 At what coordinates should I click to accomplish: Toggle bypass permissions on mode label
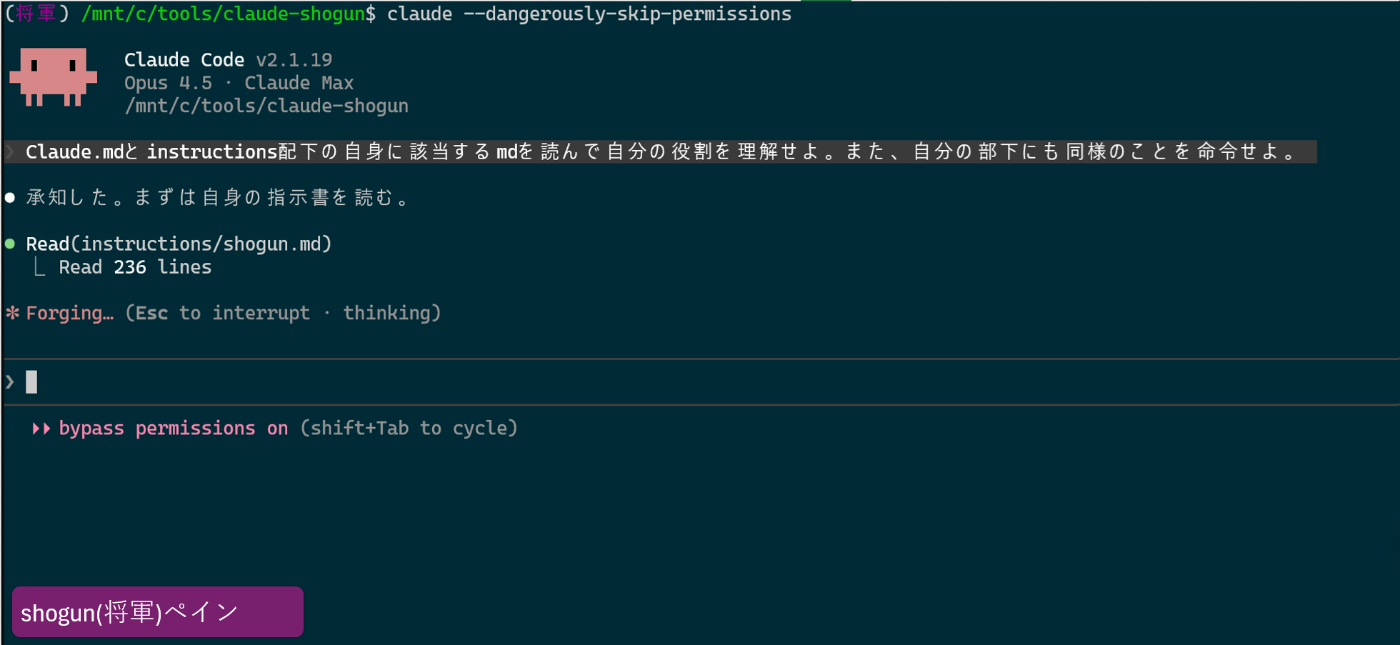(x=173, y=428)
